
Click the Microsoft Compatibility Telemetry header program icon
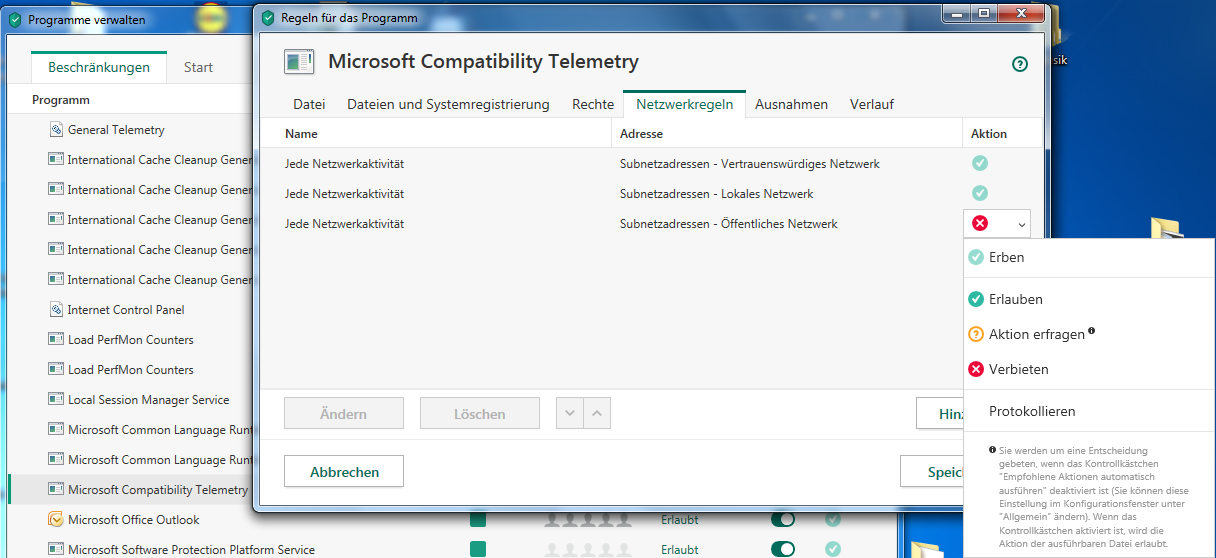(x=299, y=62)
